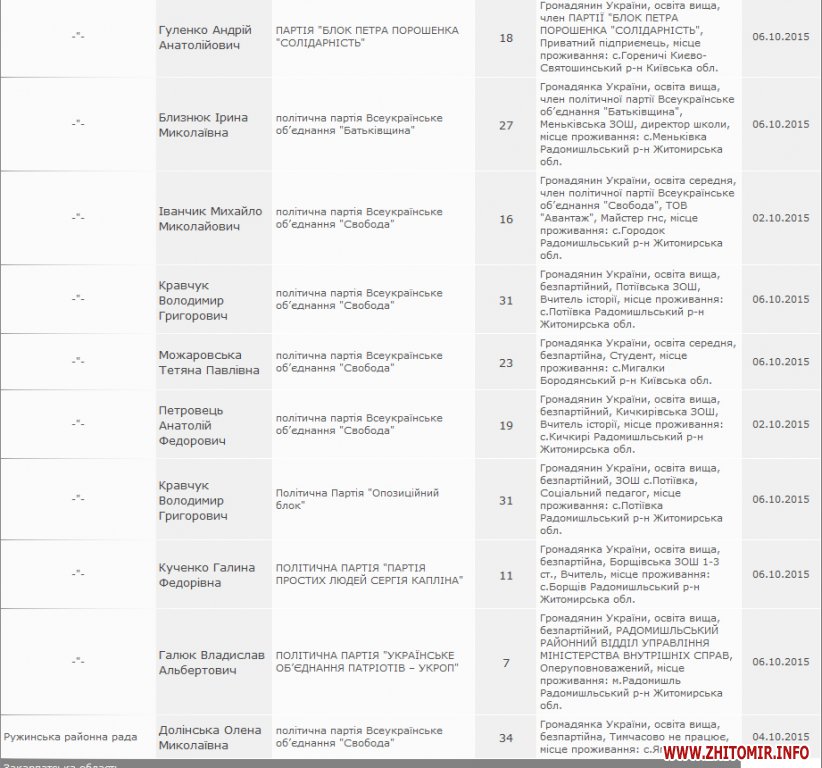Image resolution: width=822 pixels, height=768 pixels.
Task: Click the name Петровець Анатолій Федорович
Action: tap(192, 425)
